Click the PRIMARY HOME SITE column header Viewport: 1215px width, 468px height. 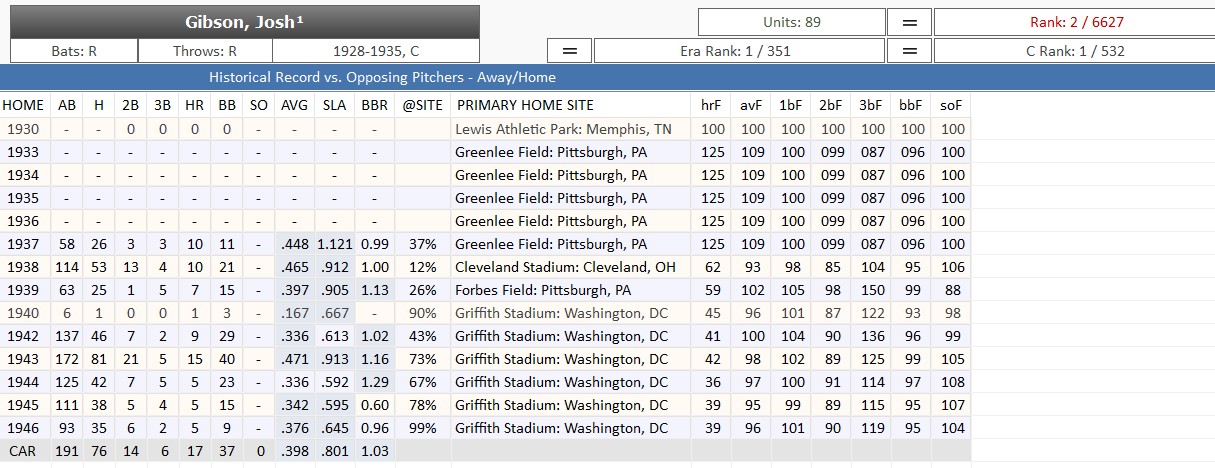(x=525, y=105)
